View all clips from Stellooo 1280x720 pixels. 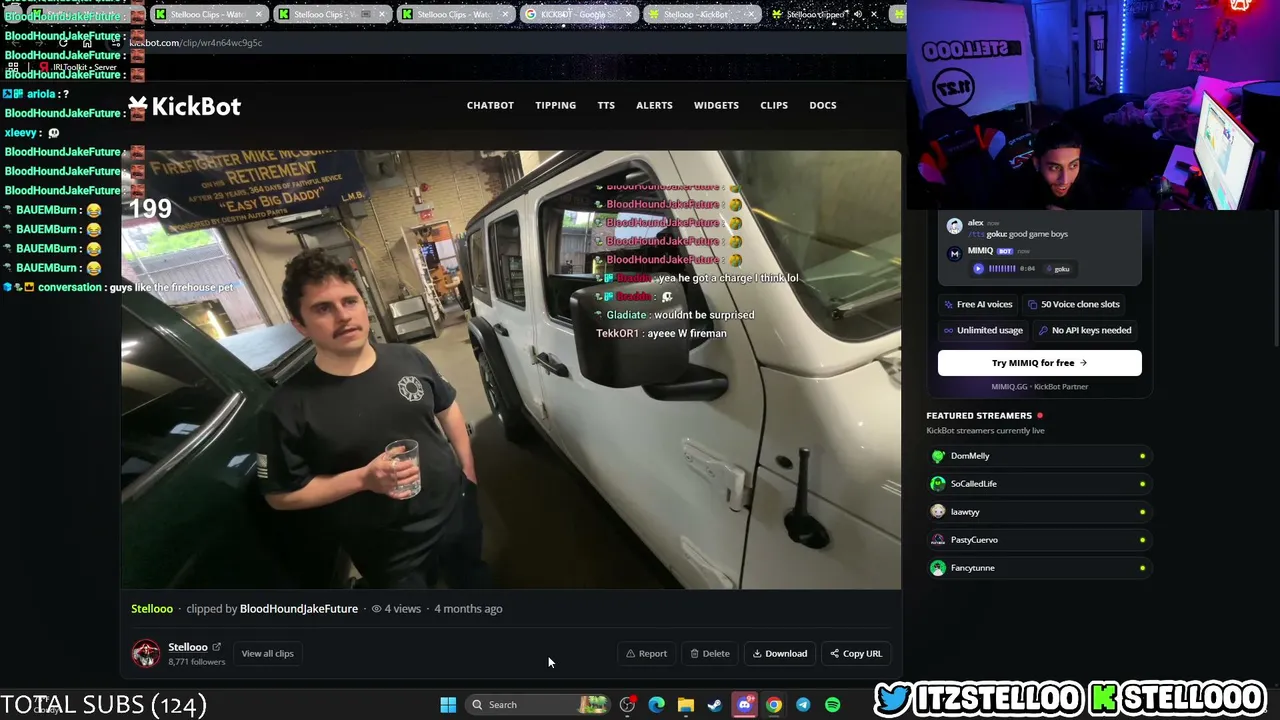point(267,653)
